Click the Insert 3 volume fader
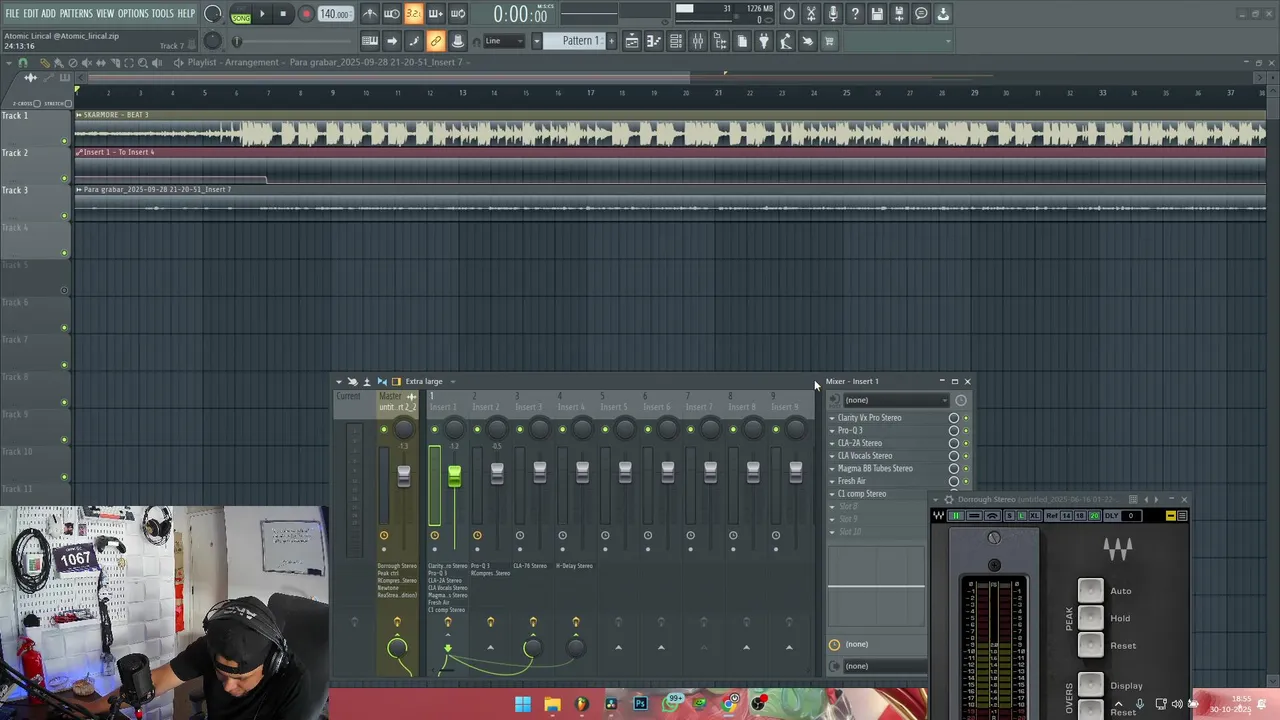The image size is (1280, 720). pos(540,473)
